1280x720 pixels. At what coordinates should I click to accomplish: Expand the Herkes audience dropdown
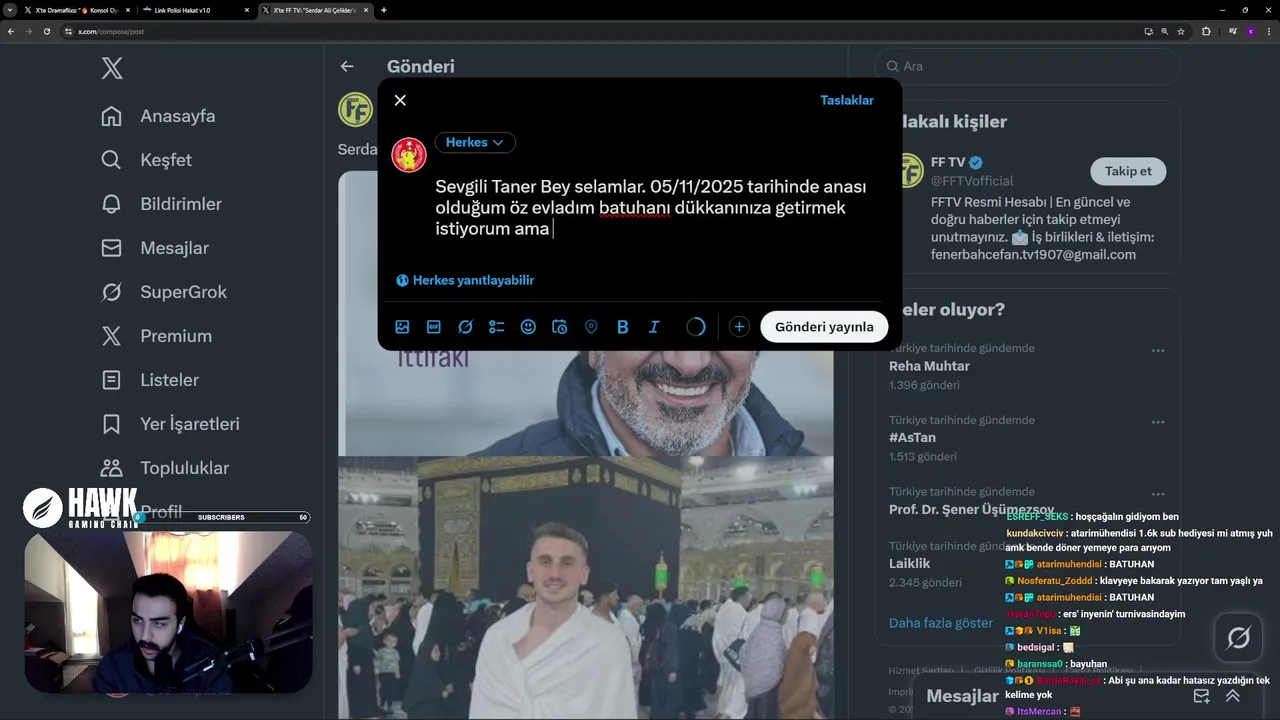[x=475, y=142]
